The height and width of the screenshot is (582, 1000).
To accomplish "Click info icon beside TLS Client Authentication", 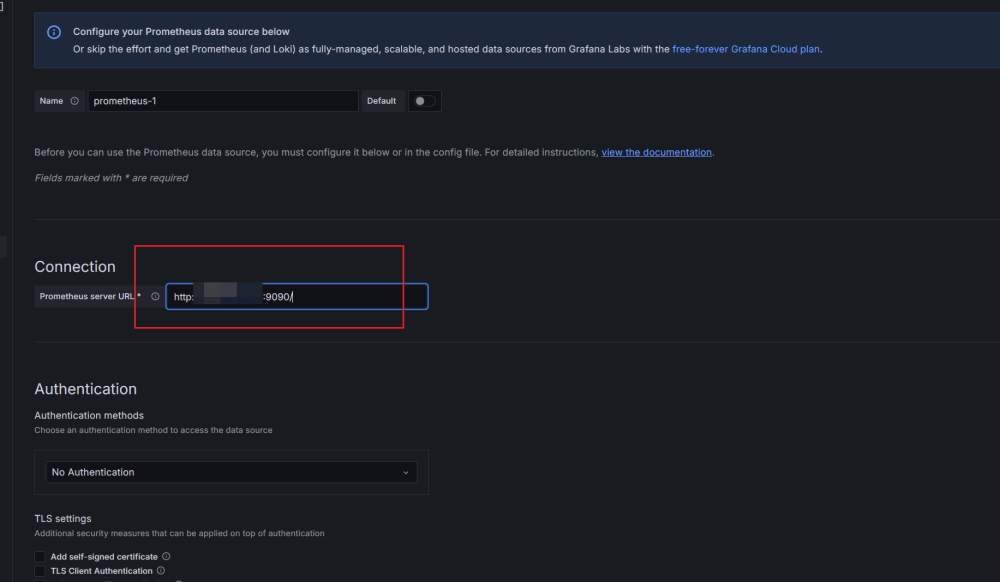I will point(161,571).
